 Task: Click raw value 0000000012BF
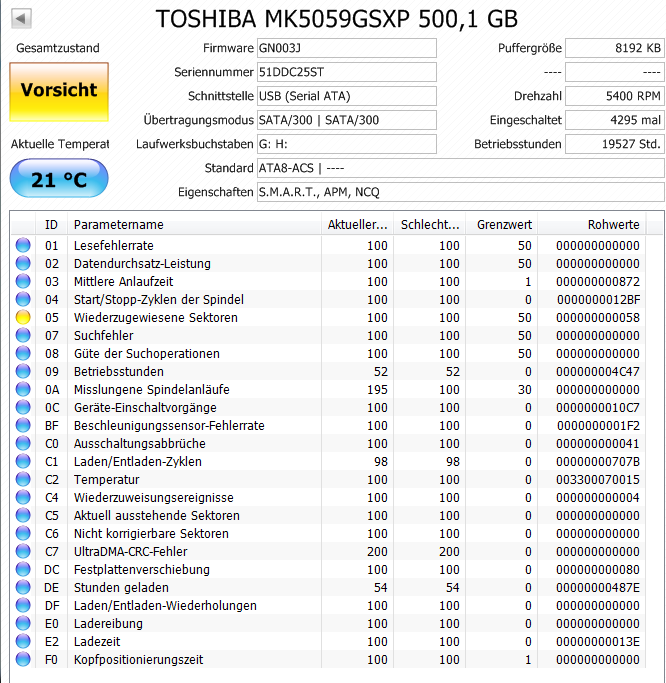pos(598,300)
